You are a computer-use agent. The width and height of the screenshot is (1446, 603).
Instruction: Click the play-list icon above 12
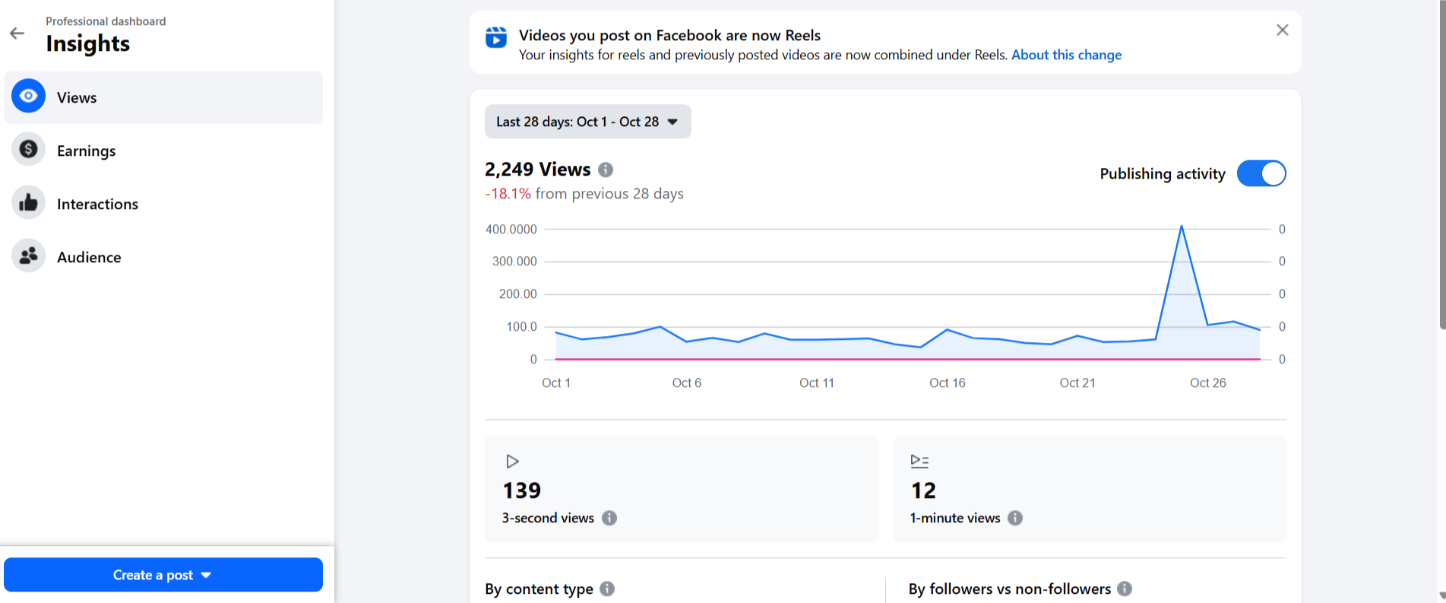(919, 461)
